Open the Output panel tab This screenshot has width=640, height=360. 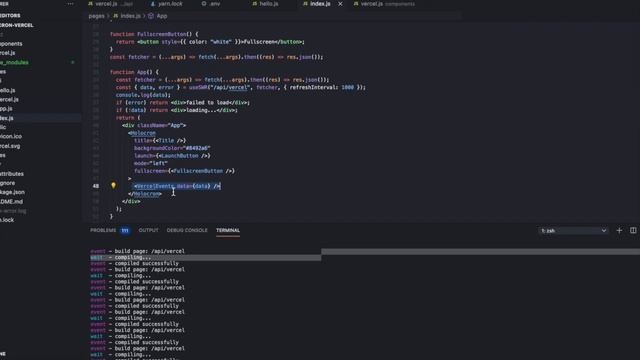[149, 230]
